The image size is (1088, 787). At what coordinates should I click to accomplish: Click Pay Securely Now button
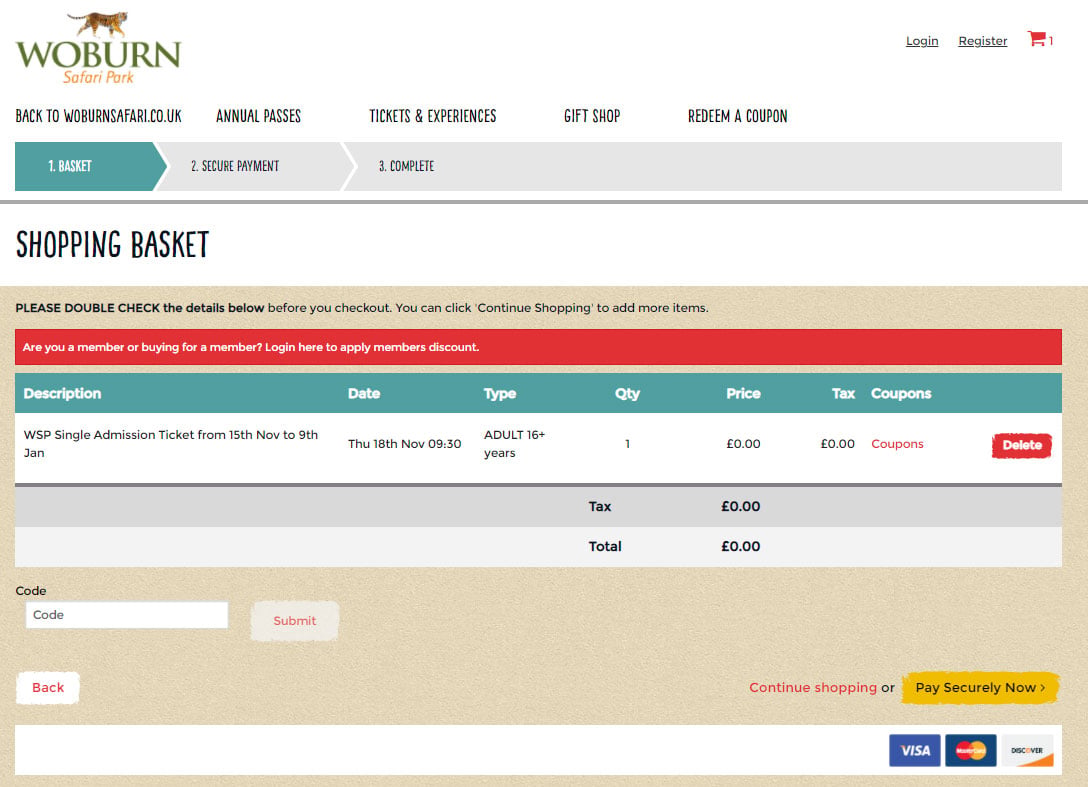[980, 687]
